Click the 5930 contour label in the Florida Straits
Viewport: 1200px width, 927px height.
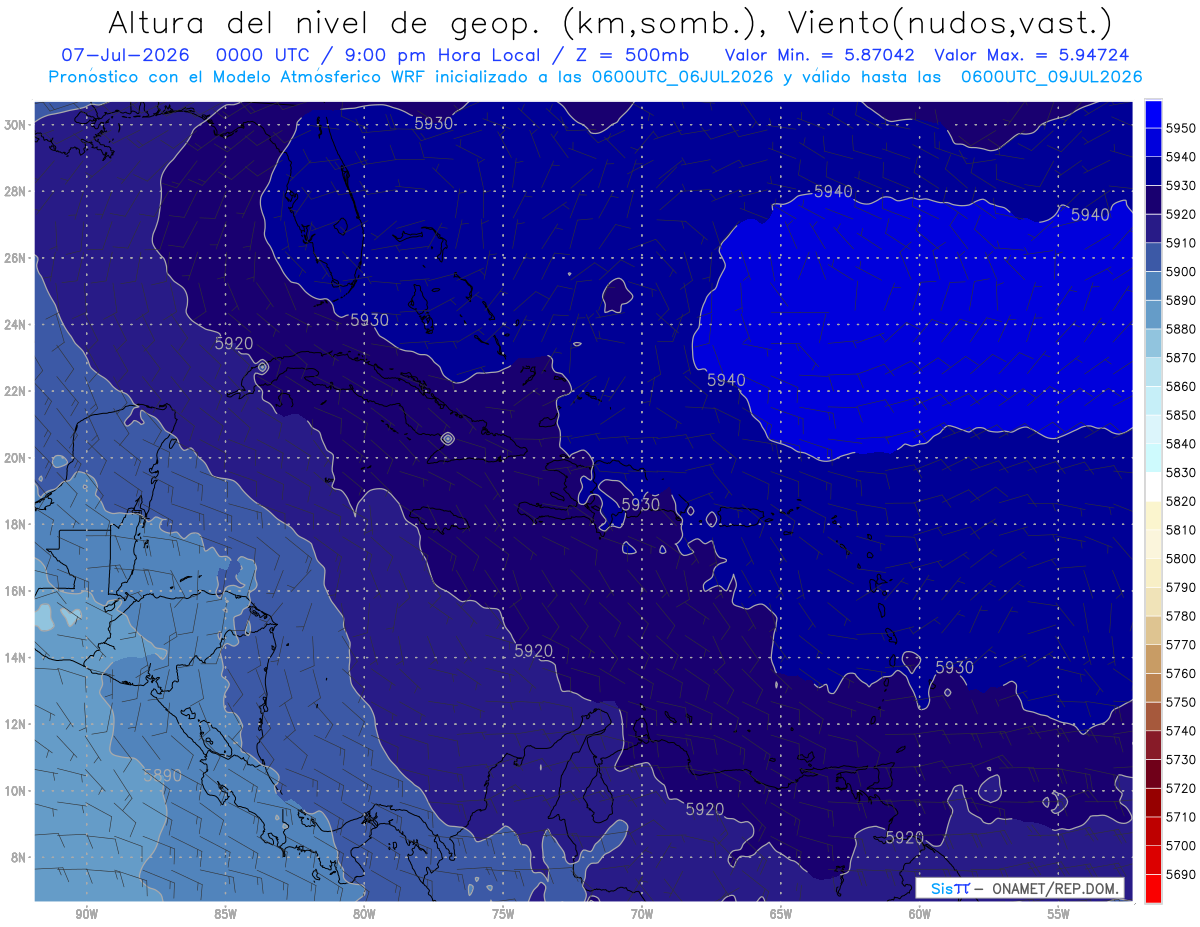coord(369,320)
